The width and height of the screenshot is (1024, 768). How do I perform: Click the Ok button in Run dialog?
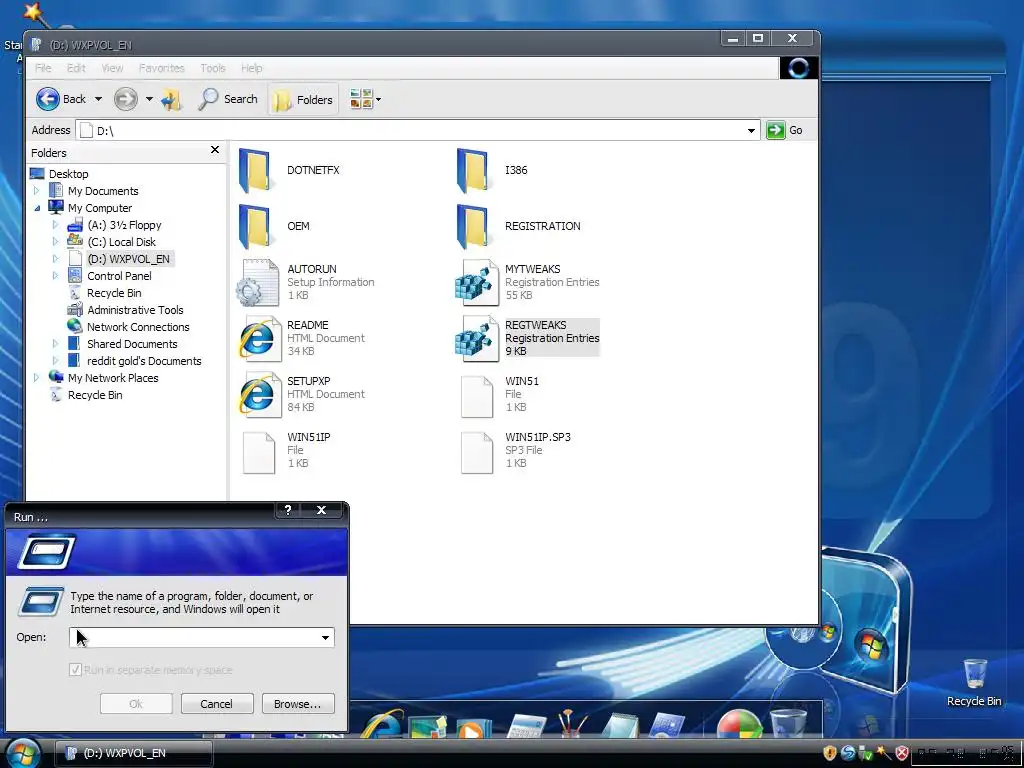(136, 704)
